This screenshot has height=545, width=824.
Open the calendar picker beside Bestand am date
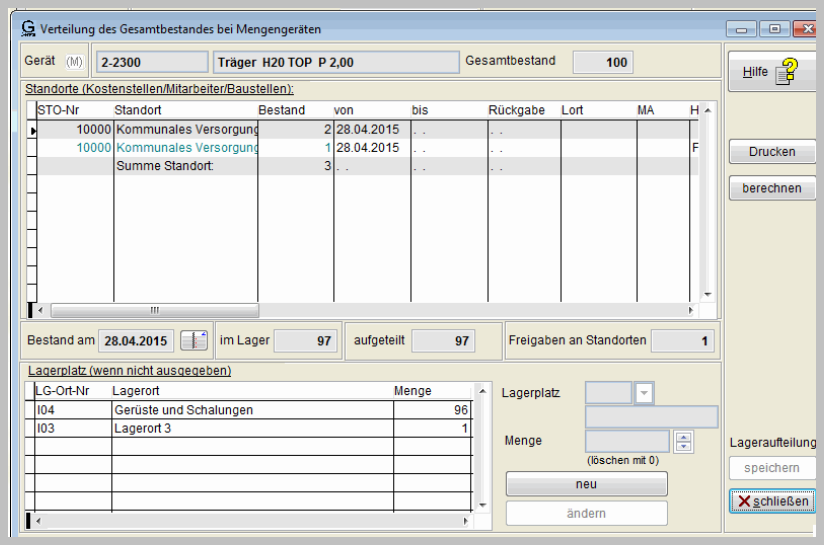194,341
